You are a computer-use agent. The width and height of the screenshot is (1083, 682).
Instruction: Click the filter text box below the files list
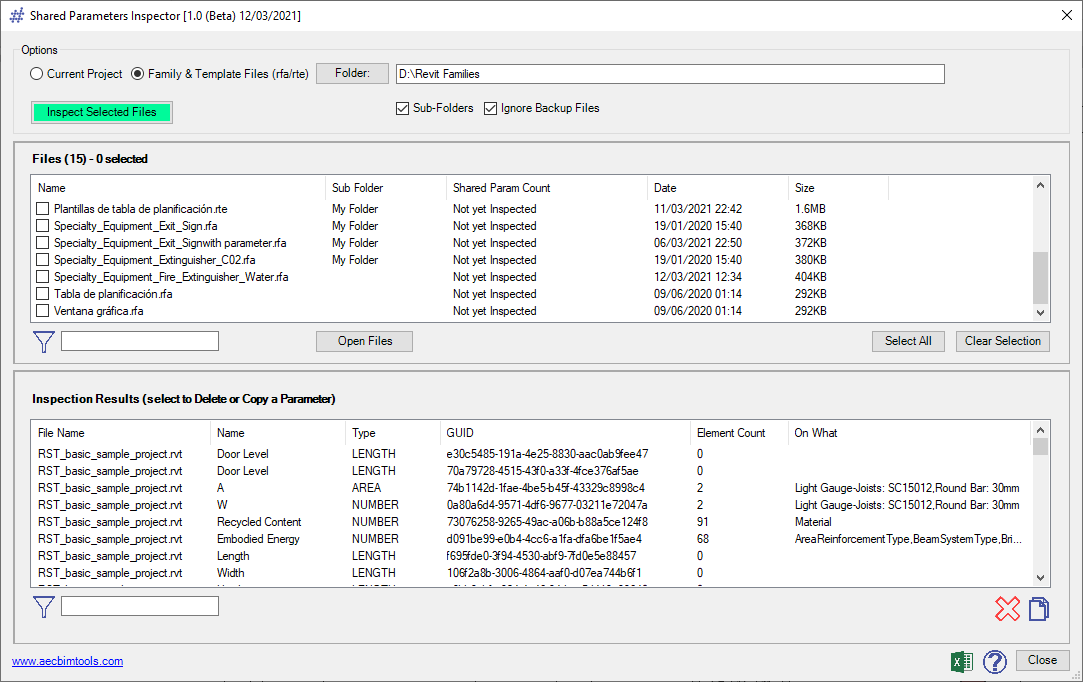[139, 341]
